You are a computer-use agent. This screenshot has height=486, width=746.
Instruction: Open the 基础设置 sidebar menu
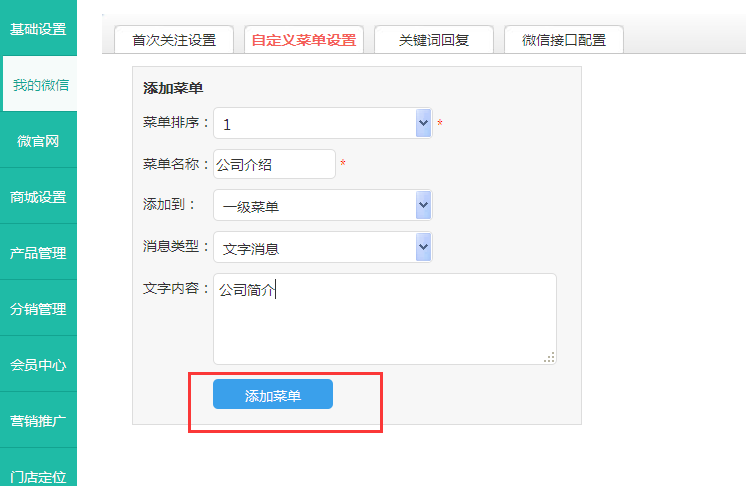38,28
